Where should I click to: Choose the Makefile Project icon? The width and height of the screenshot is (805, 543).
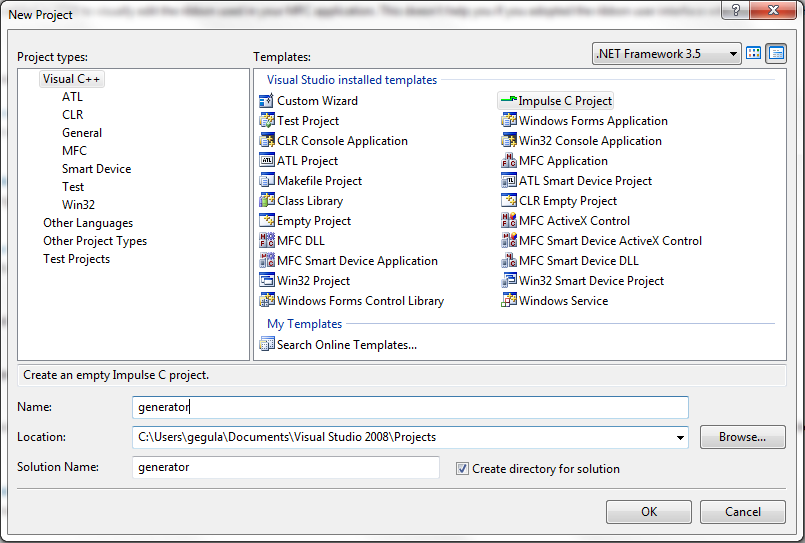pos(266,181)
